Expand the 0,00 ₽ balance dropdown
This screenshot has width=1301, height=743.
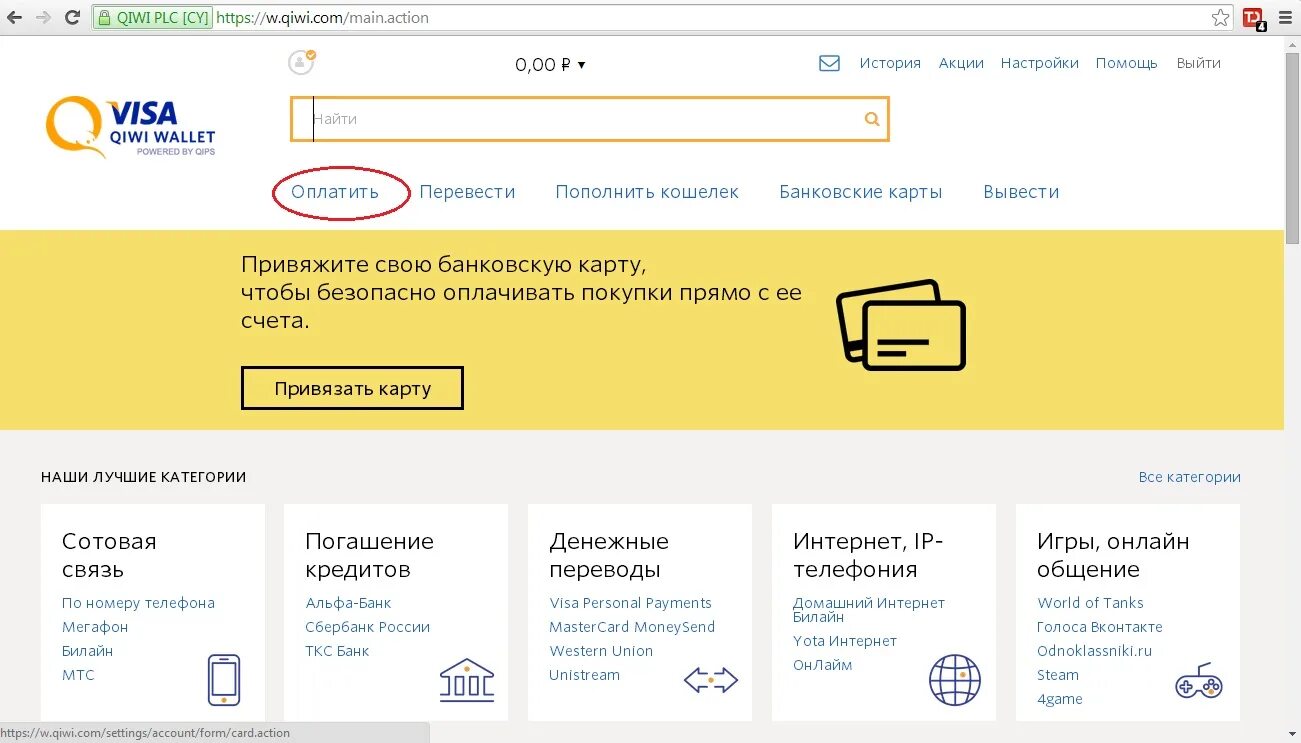click(551, 65)
